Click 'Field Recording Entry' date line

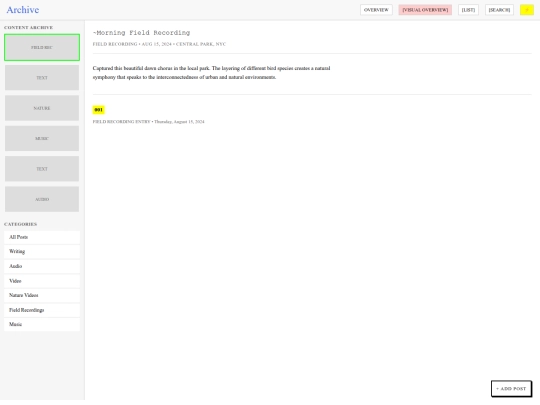pyautogui.click(x=148, y=122)
